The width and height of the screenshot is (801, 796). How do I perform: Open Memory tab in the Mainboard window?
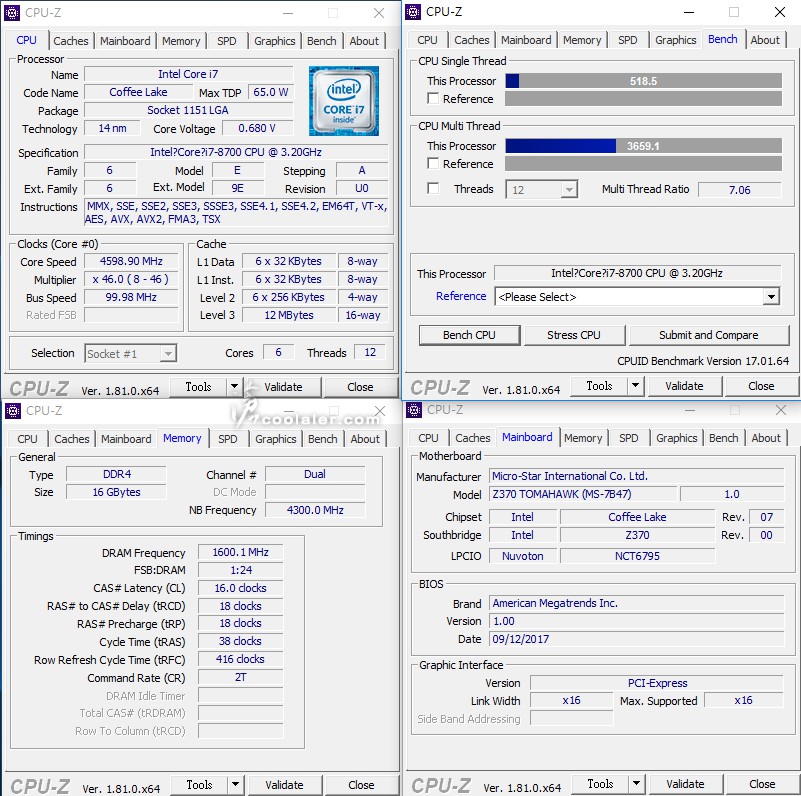(x=583, y=438)
